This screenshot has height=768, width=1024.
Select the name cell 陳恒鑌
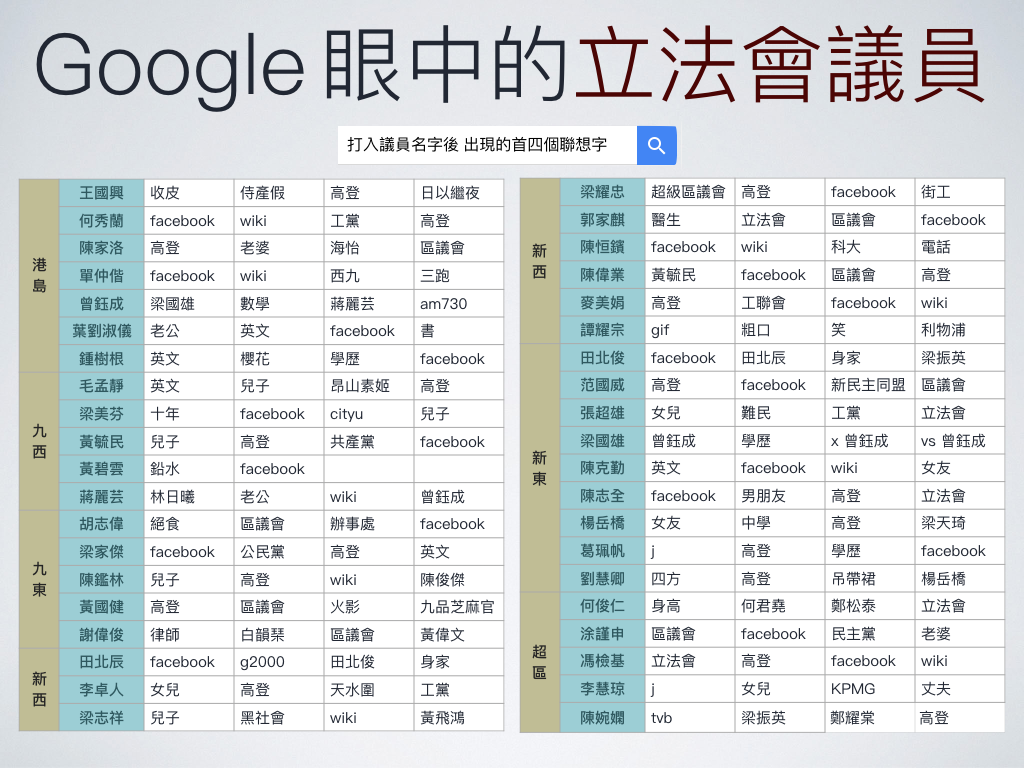coord(602,248)
